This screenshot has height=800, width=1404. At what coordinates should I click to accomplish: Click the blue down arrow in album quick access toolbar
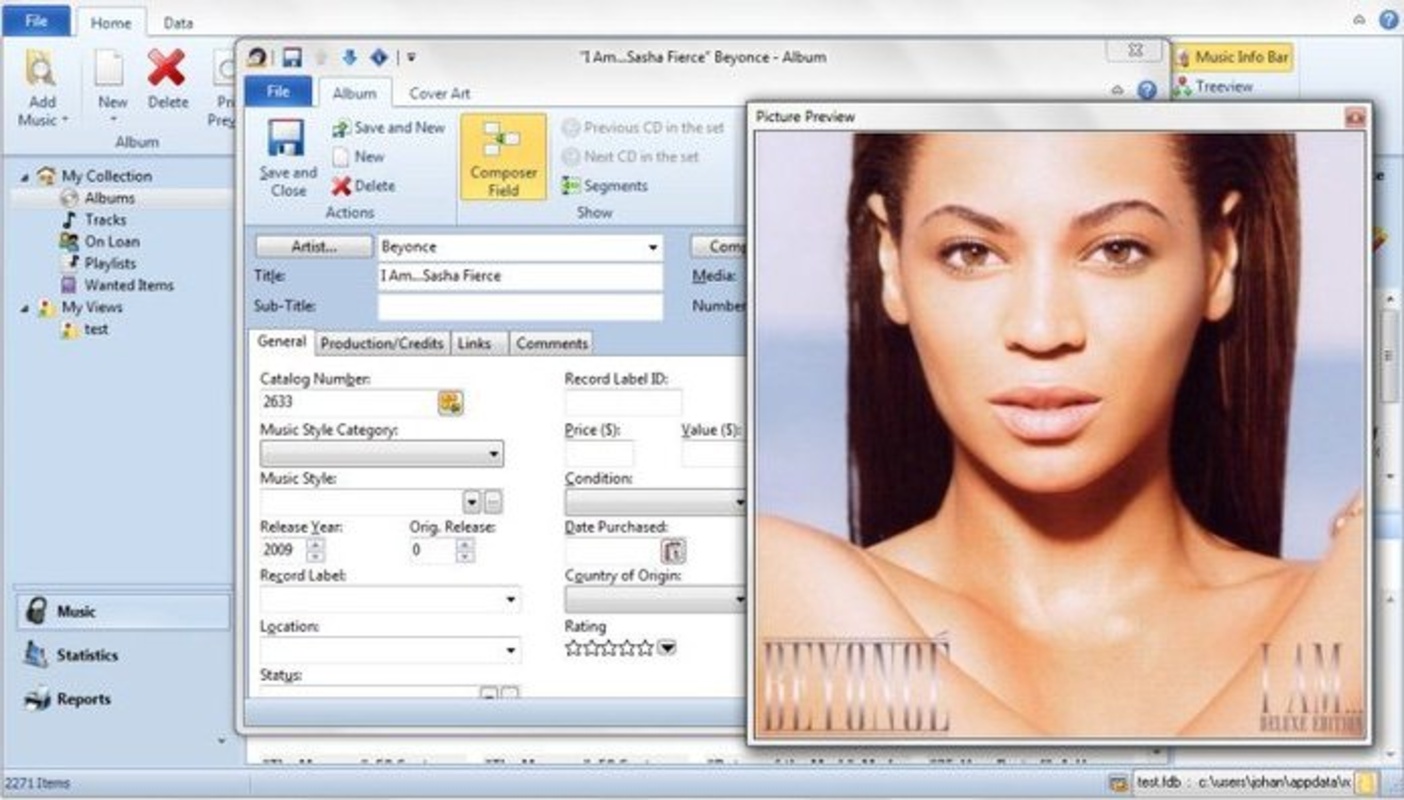[x=349, y=57]
